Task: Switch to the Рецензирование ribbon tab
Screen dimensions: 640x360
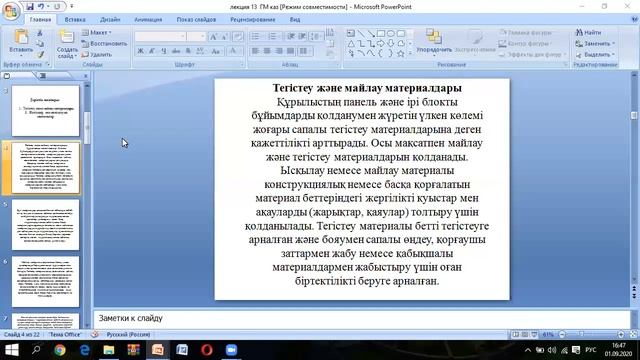Action: [x=253, y=20]
